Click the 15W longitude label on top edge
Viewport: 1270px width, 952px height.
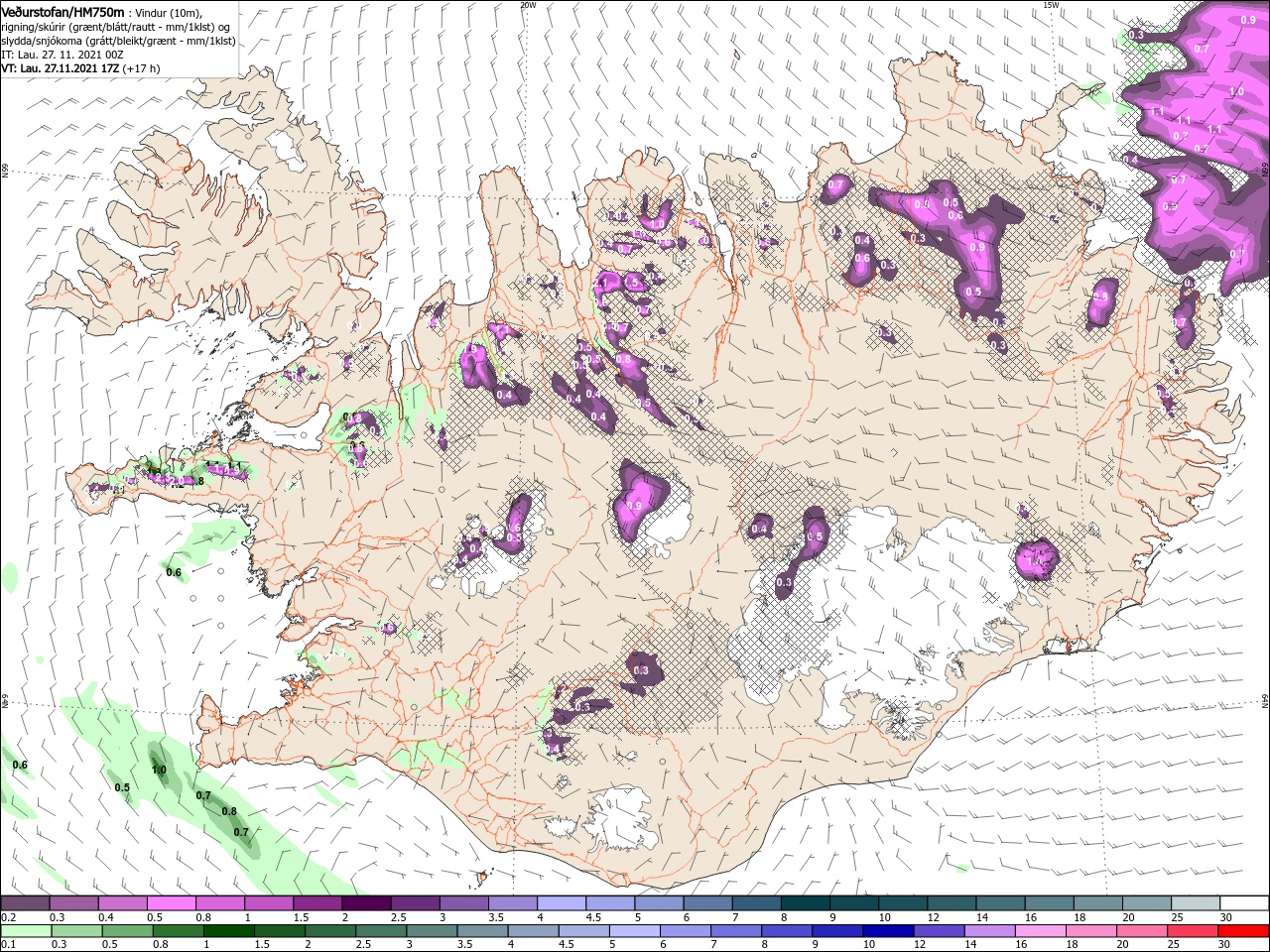(1051, 5)
